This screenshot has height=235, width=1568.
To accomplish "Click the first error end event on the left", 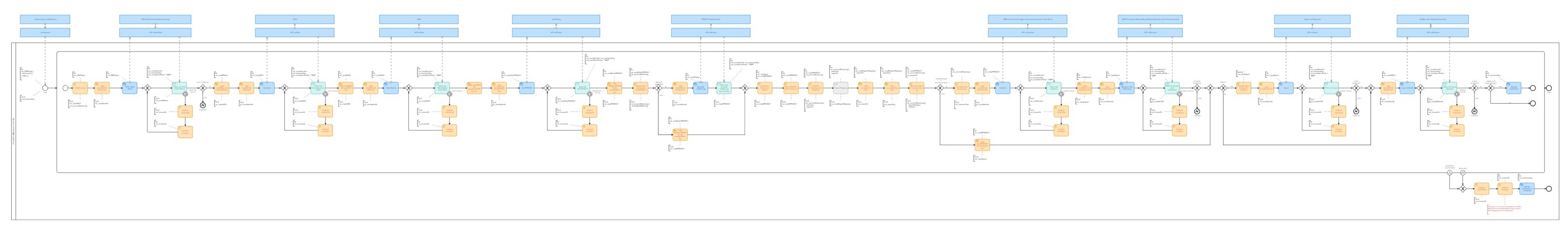I will coord(203,105).
